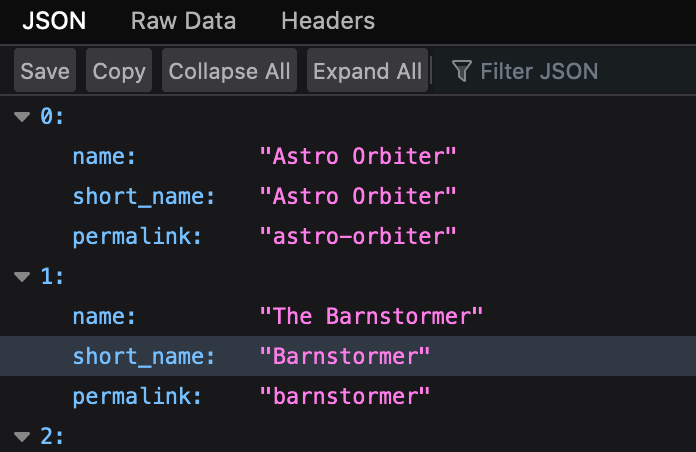Select short_name value "Barnstormer"
The image size is (696, 452).
pos(344,356)
